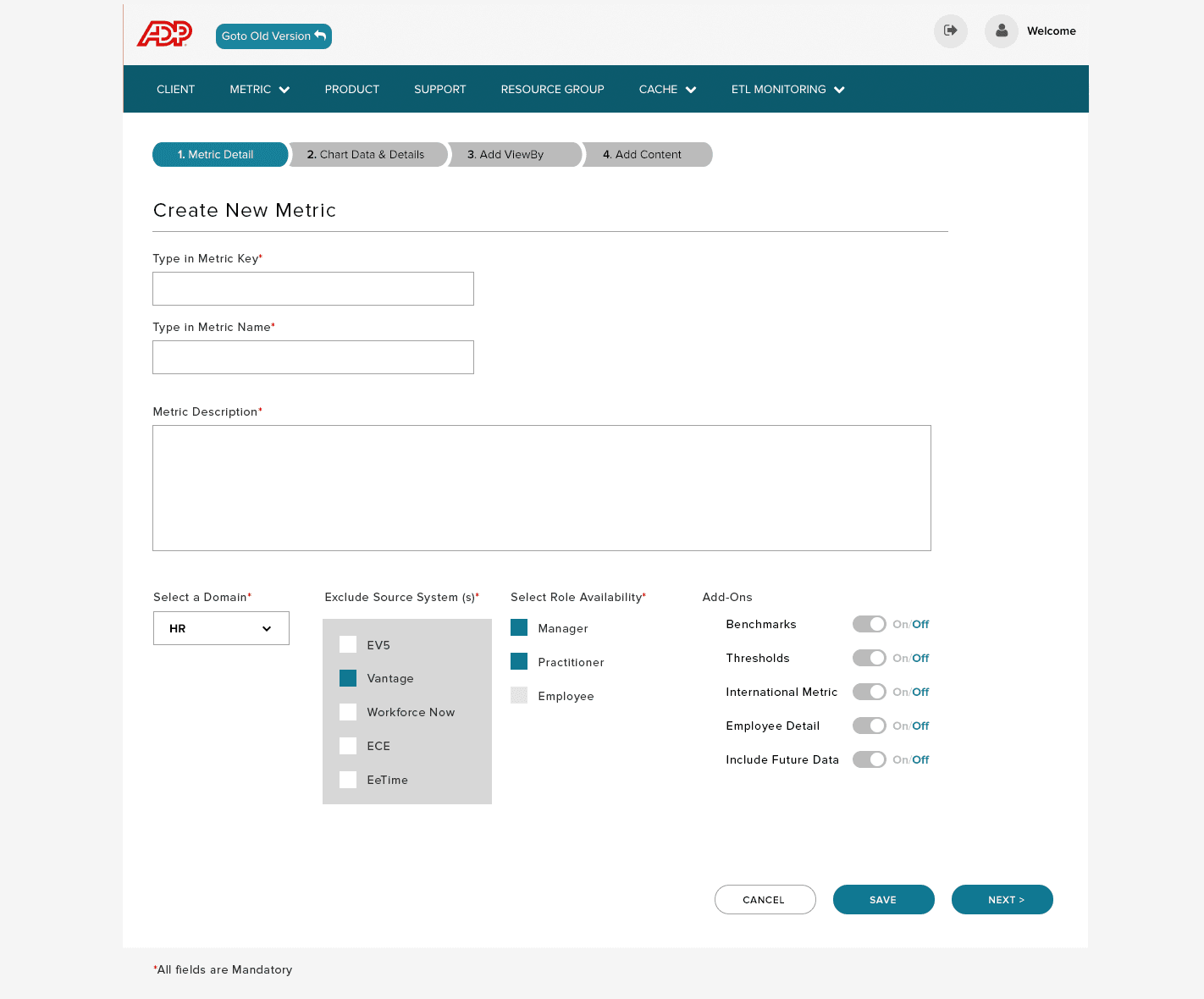Screen dimensions: 1204x999
Task: Click the SAVE button
Action: click(884, 900)
